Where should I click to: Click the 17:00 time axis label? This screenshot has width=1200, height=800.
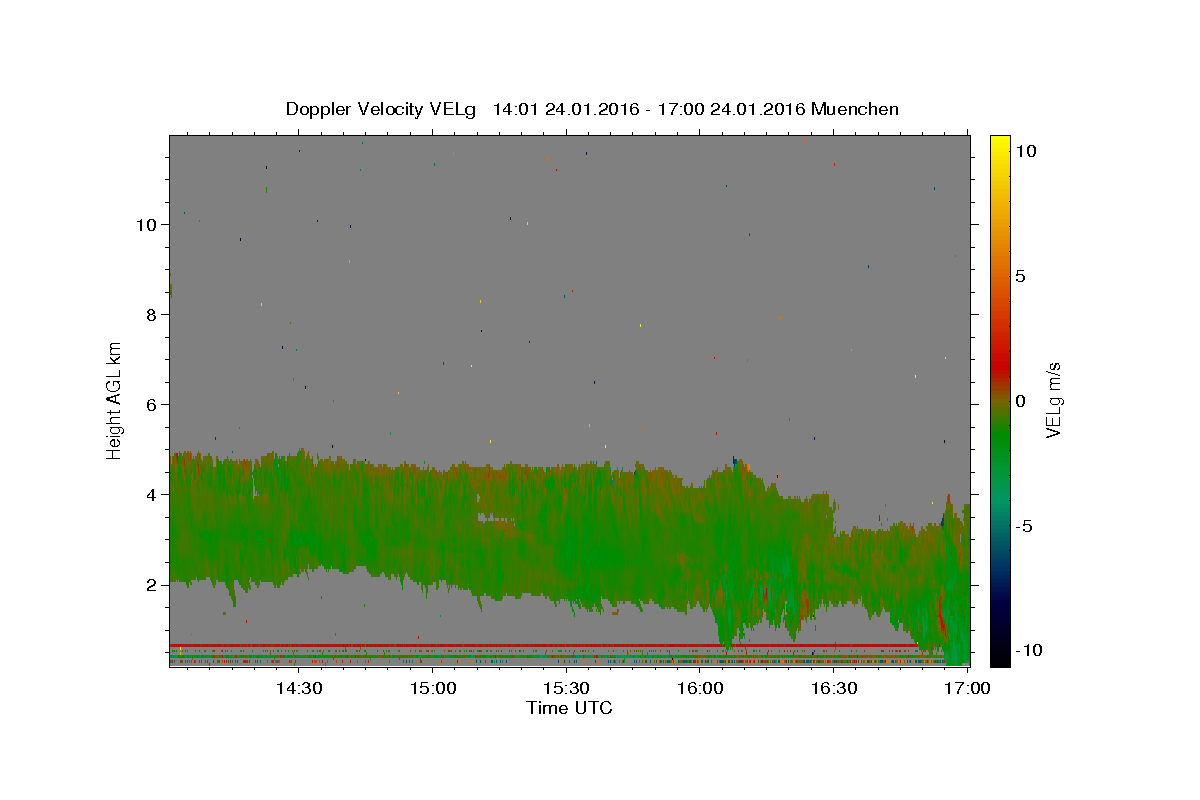pos(968,689)
